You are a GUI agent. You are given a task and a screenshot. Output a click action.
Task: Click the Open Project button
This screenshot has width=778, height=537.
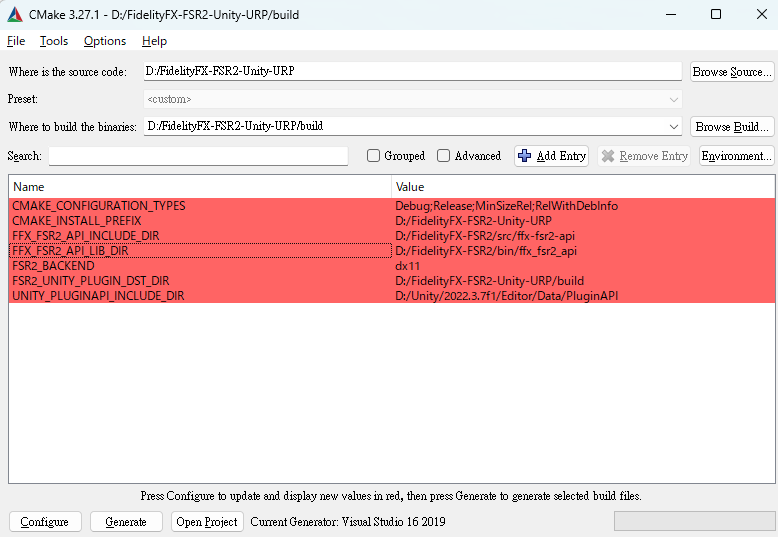tap(207, 522)
